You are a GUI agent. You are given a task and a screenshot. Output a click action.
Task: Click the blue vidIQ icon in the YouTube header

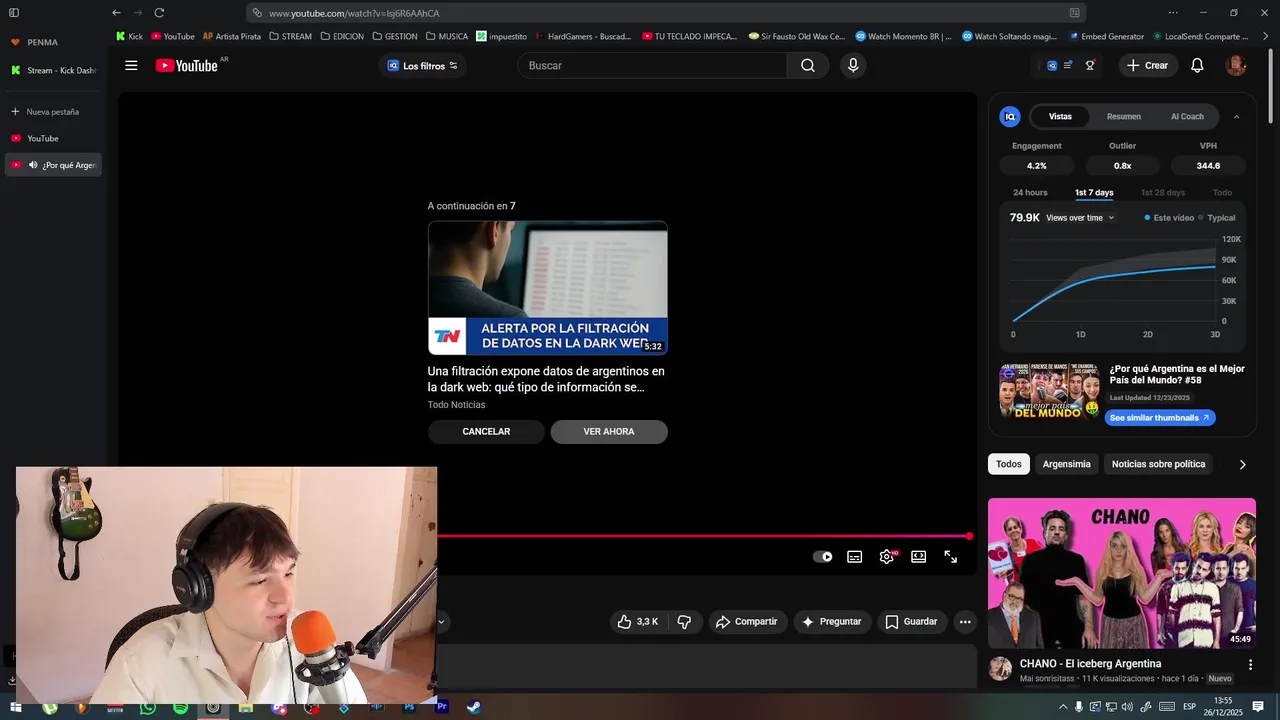pos(1052,66)
